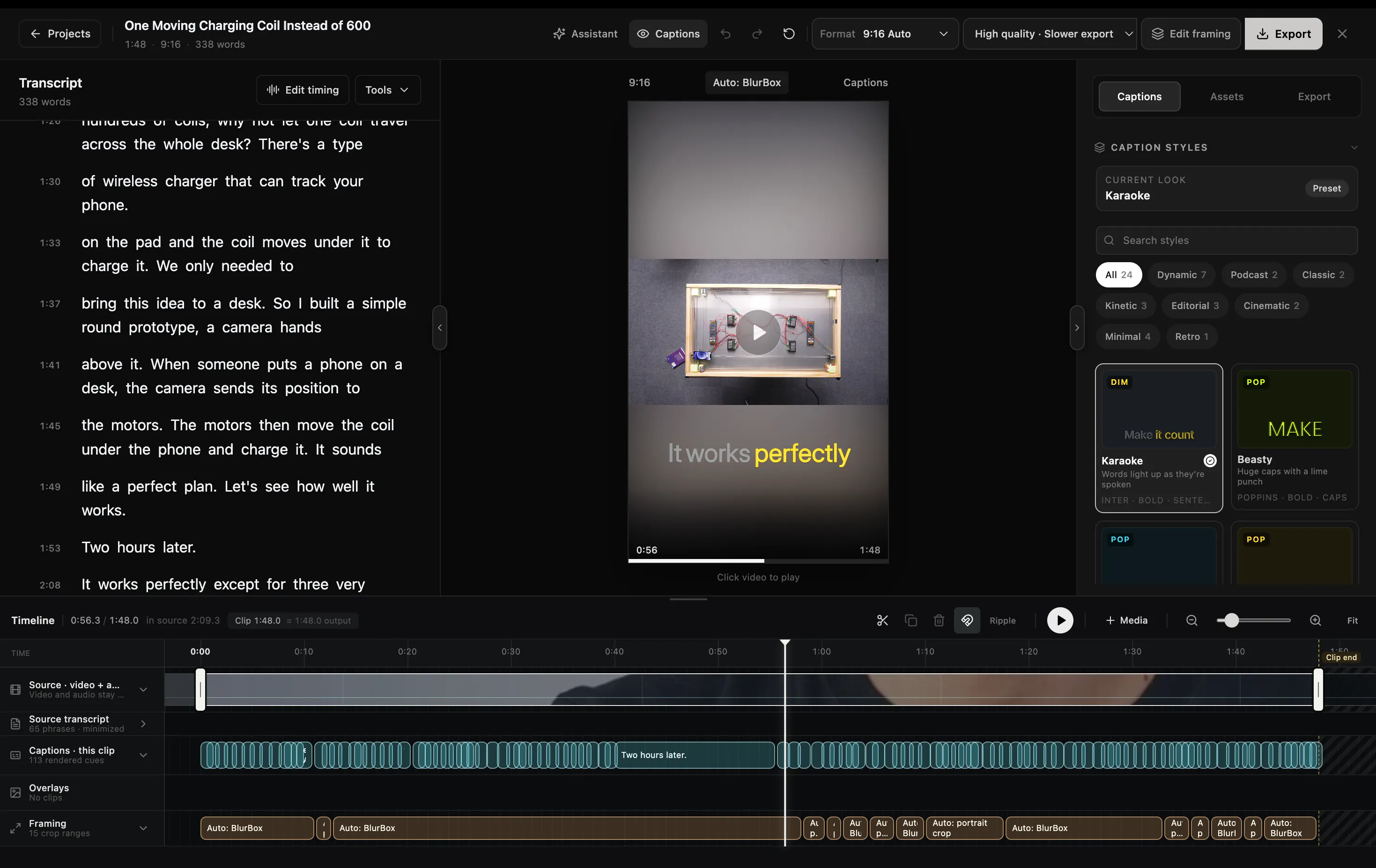Collapse the Caption Styles section chevron
The width and height of the screenshot is (1376, 868).
click(x=1354, y=147)
